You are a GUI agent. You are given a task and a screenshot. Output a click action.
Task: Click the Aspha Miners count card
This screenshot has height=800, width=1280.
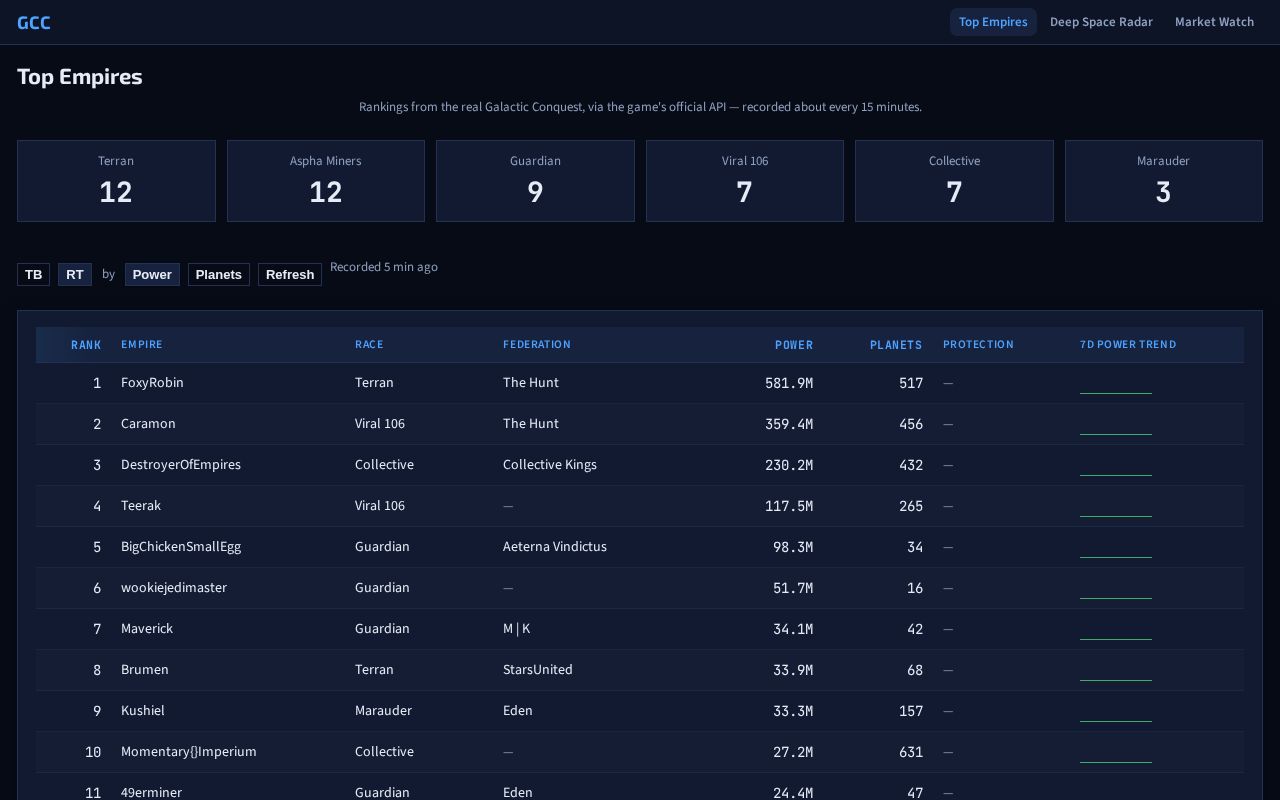(x=326, y=181)
